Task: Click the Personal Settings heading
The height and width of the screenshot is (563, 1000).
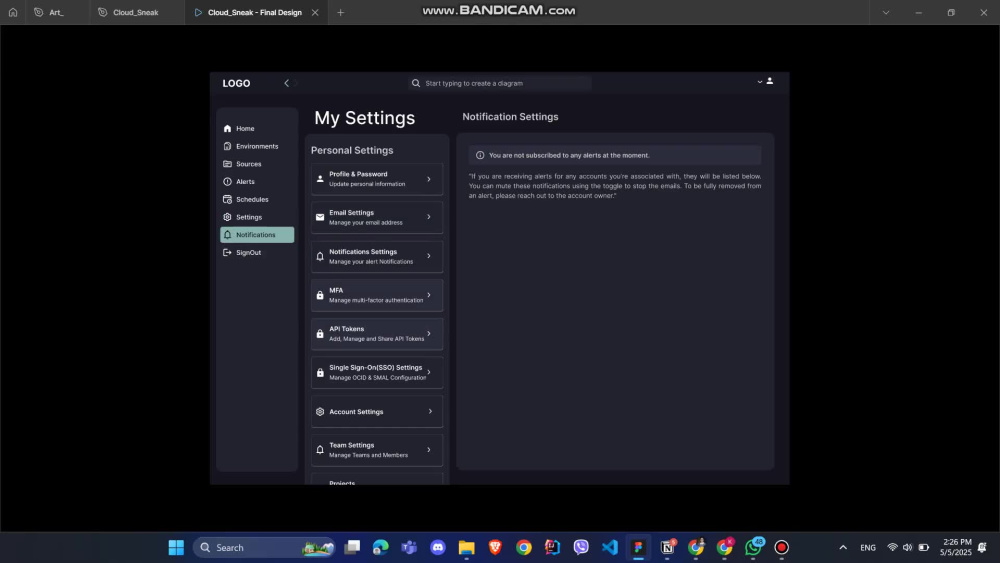Action: pos(352,150)
